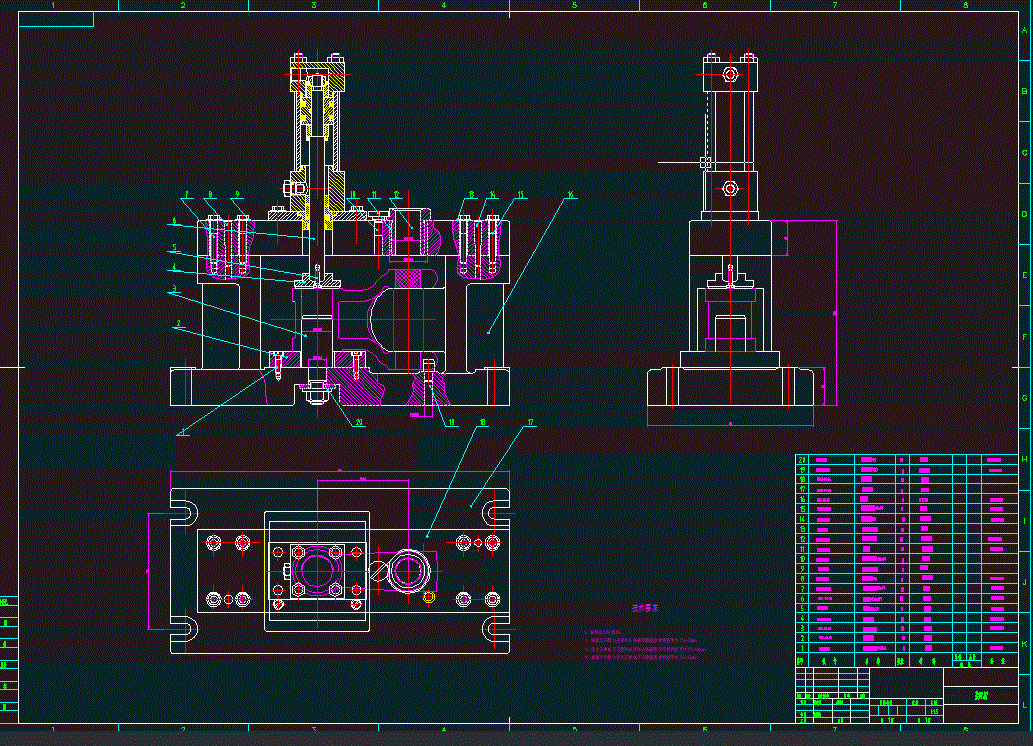Select part balloon number 20 below section view
Viewport: 1033px width, 746px height.
[x=359, y=422]
